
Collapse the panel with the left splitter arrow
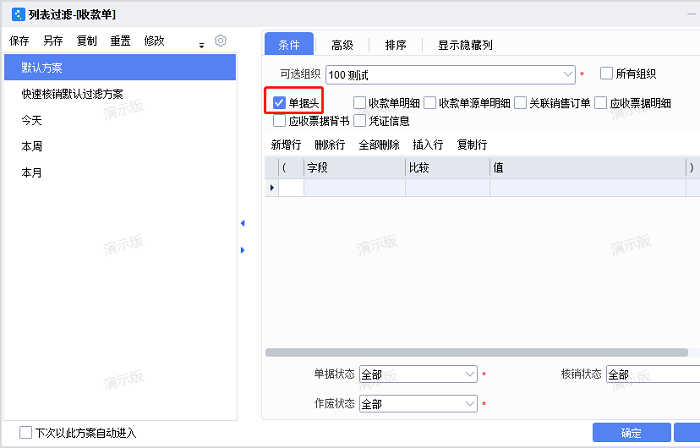click(242, 223)
